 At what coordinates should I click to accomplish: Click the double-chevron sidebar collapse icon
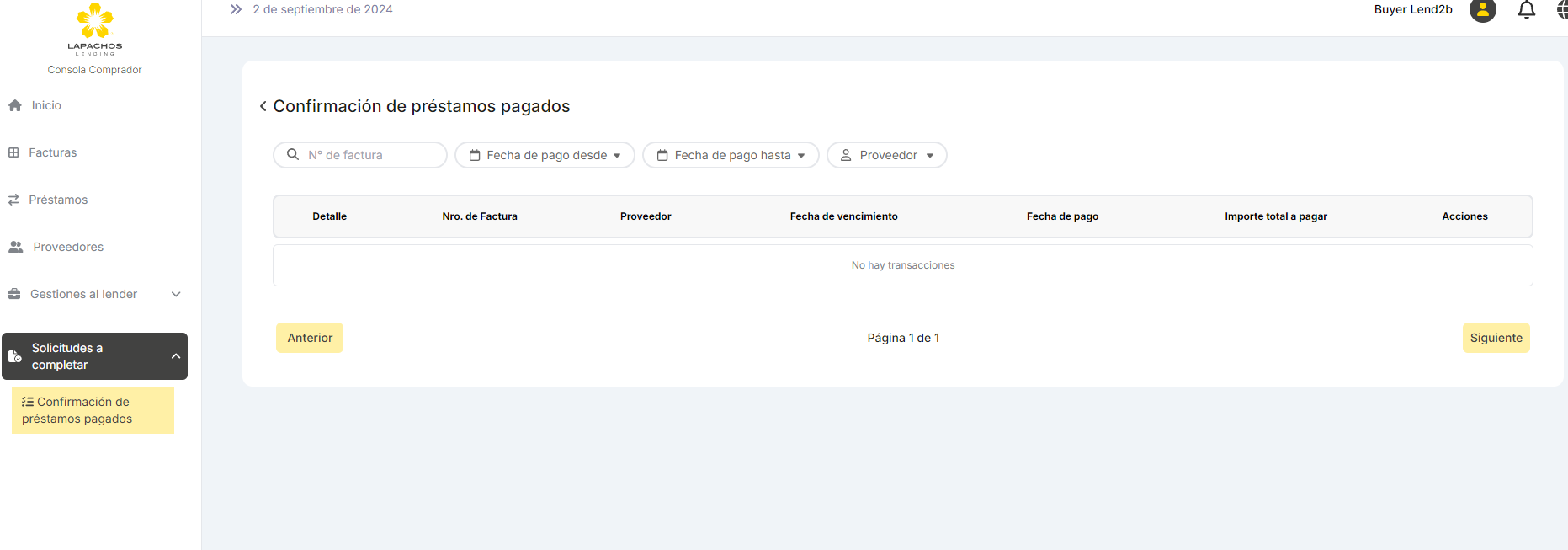pos(236,9)
